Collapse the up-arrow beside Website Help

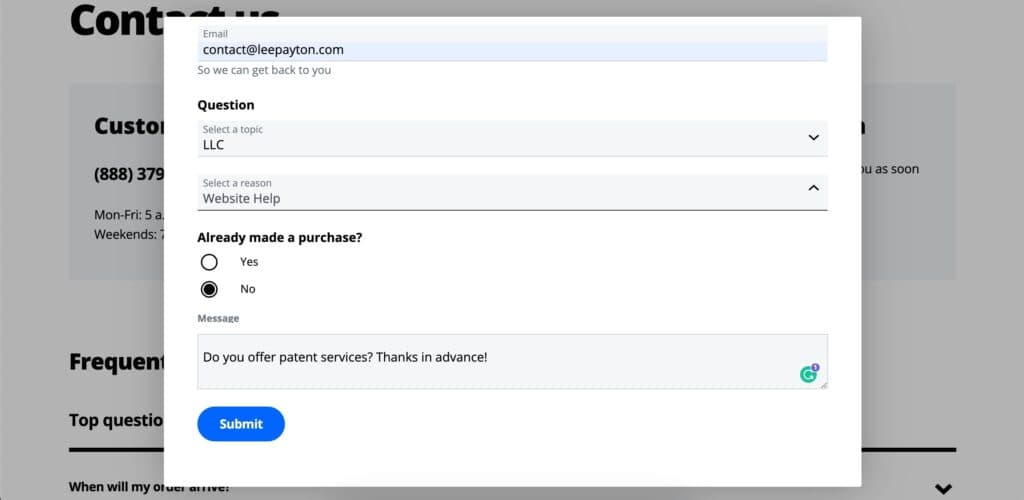coord(813,188)
